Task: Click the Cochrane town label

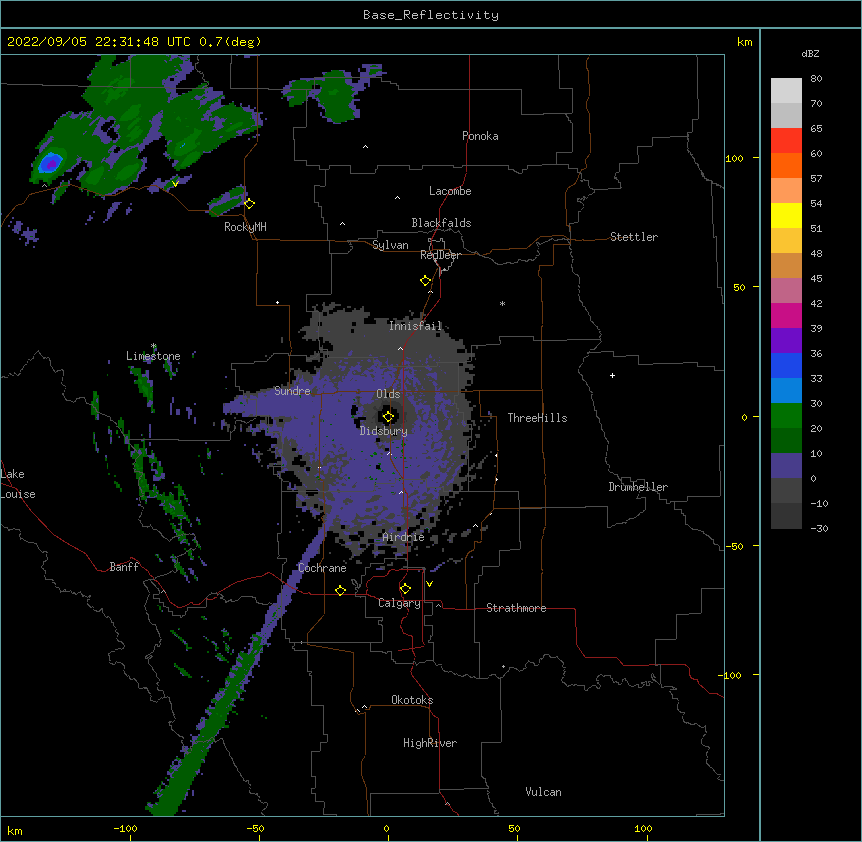Action: tap(322, 568)
